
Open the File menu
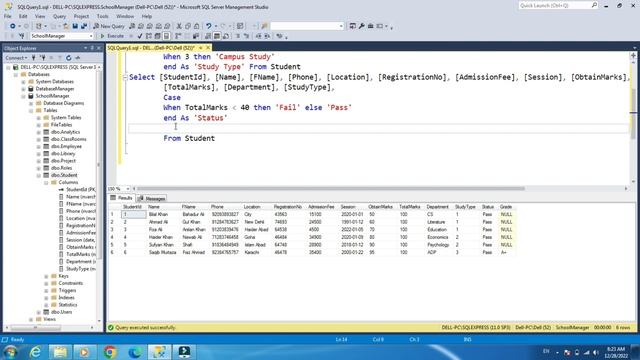click(x=8, y=16)
